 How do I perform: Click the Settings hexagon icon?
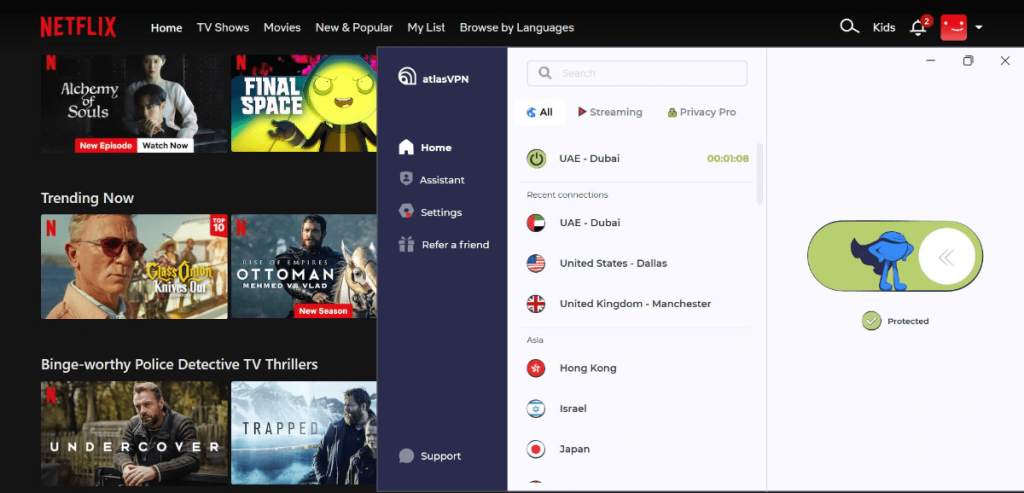coord(406,212)
